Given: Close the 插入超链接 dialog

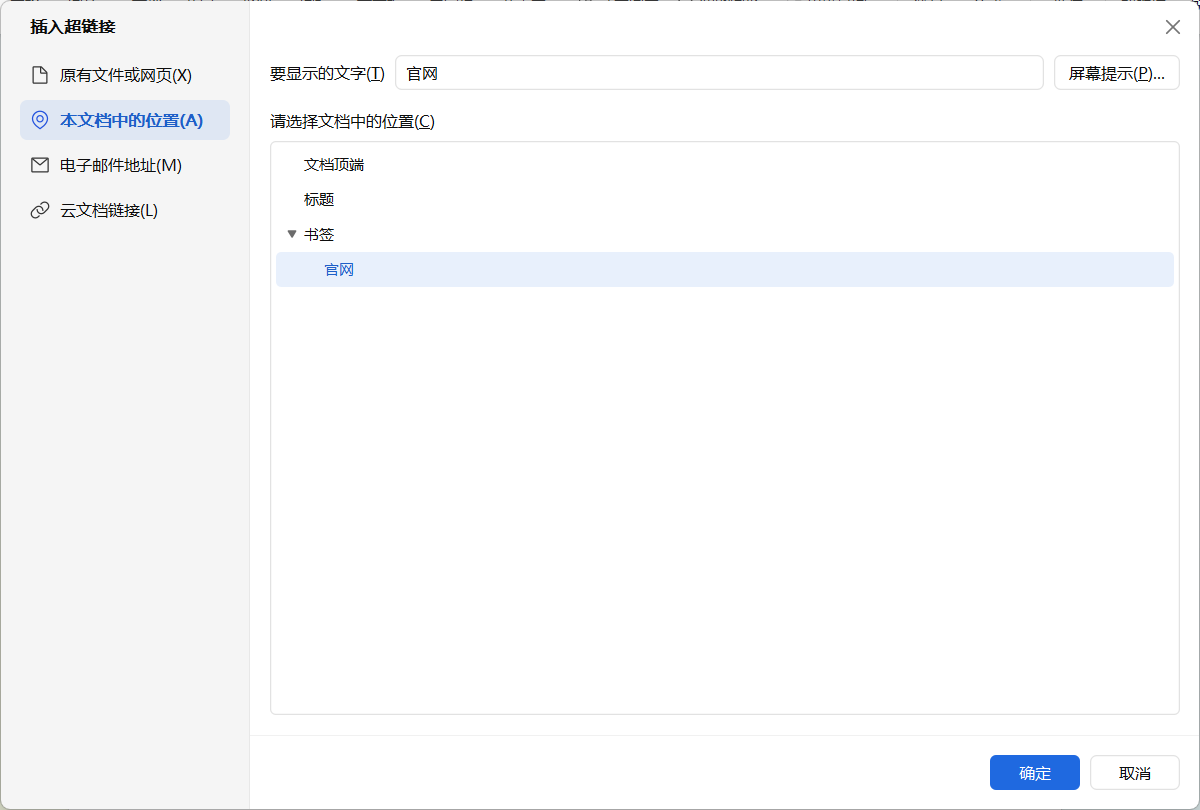Looking at the screenshot, I should click(x=1172, y=27).
